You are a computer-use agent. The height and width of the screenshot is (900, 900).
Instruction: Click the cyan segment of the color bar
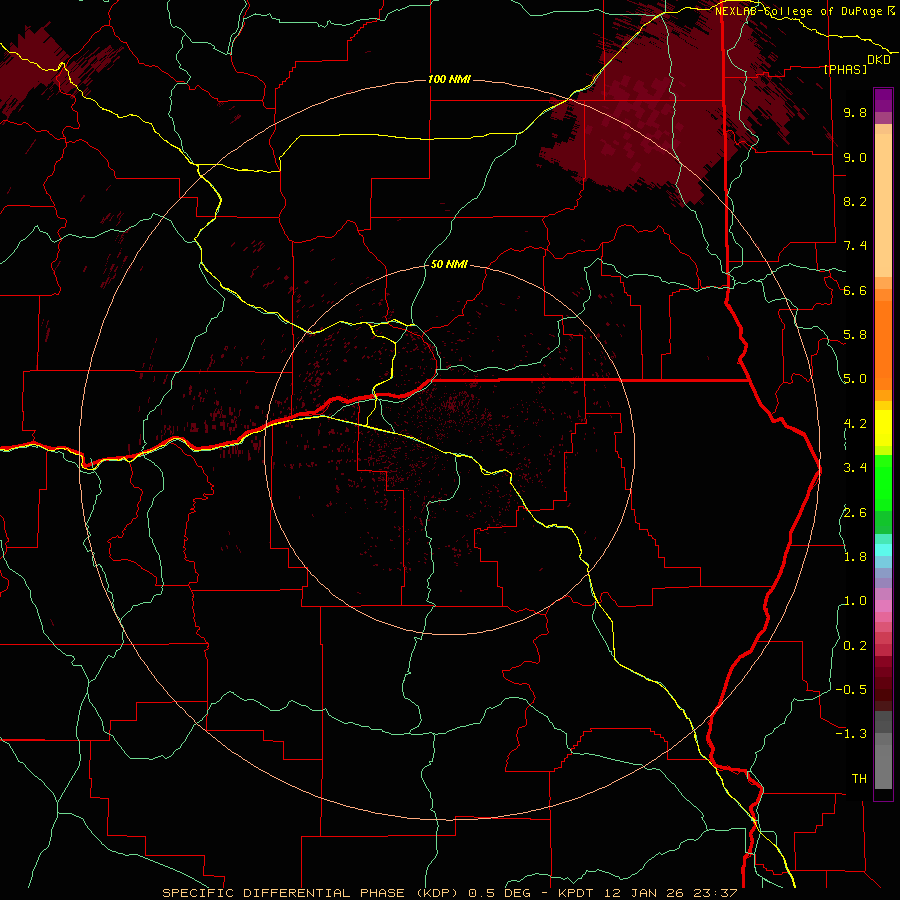point(883,550)
